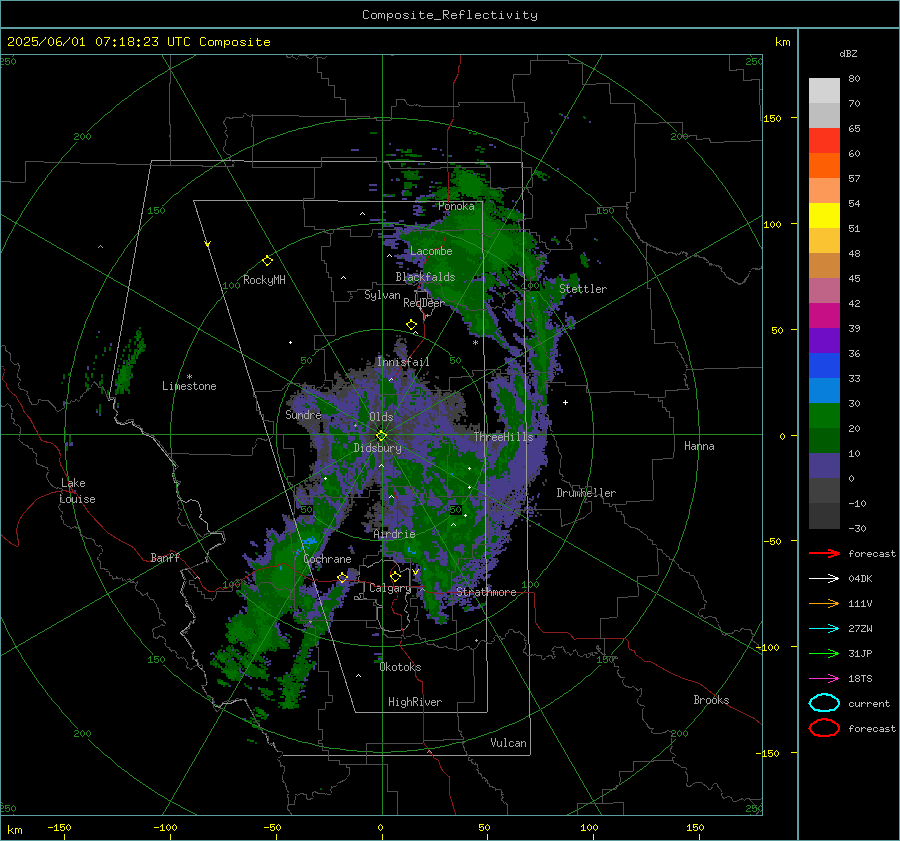Select the yellow diamond marker by RockyMH
The height and width of the screenshot is (841, 900).
tap(267, 261)
